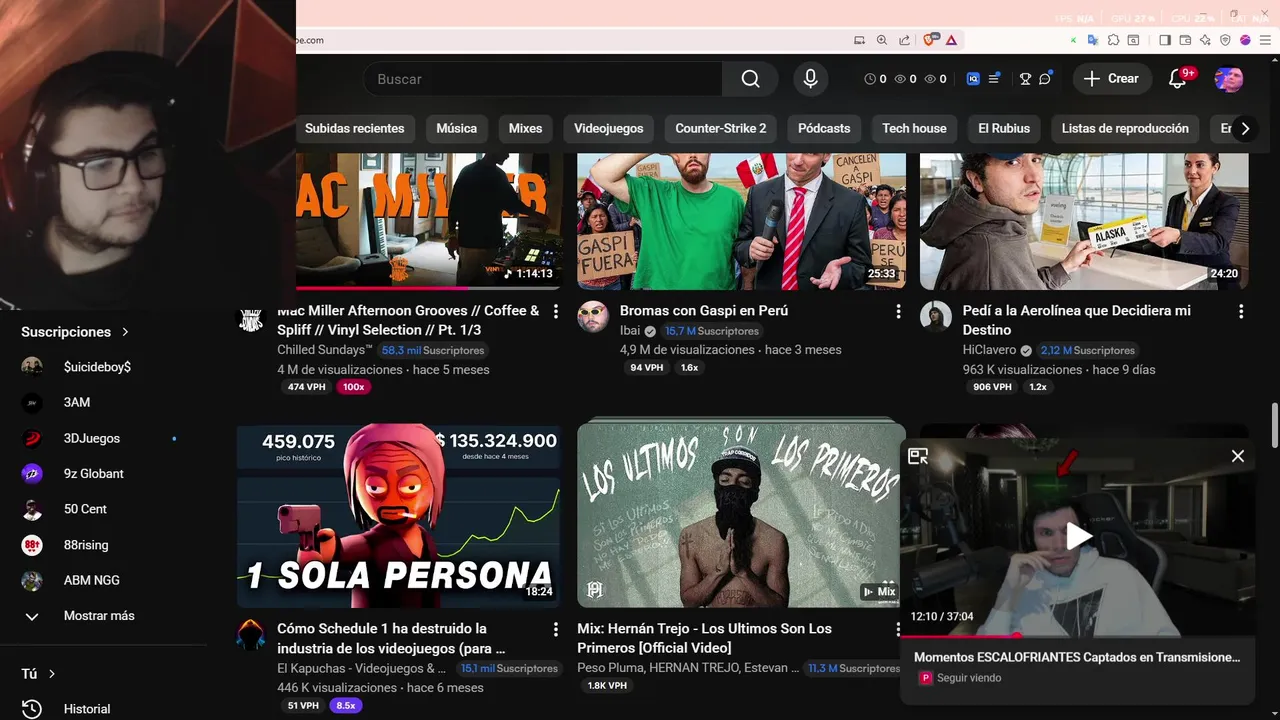Open options menu for Cómo Schedule 1 video

coord(556,630)
